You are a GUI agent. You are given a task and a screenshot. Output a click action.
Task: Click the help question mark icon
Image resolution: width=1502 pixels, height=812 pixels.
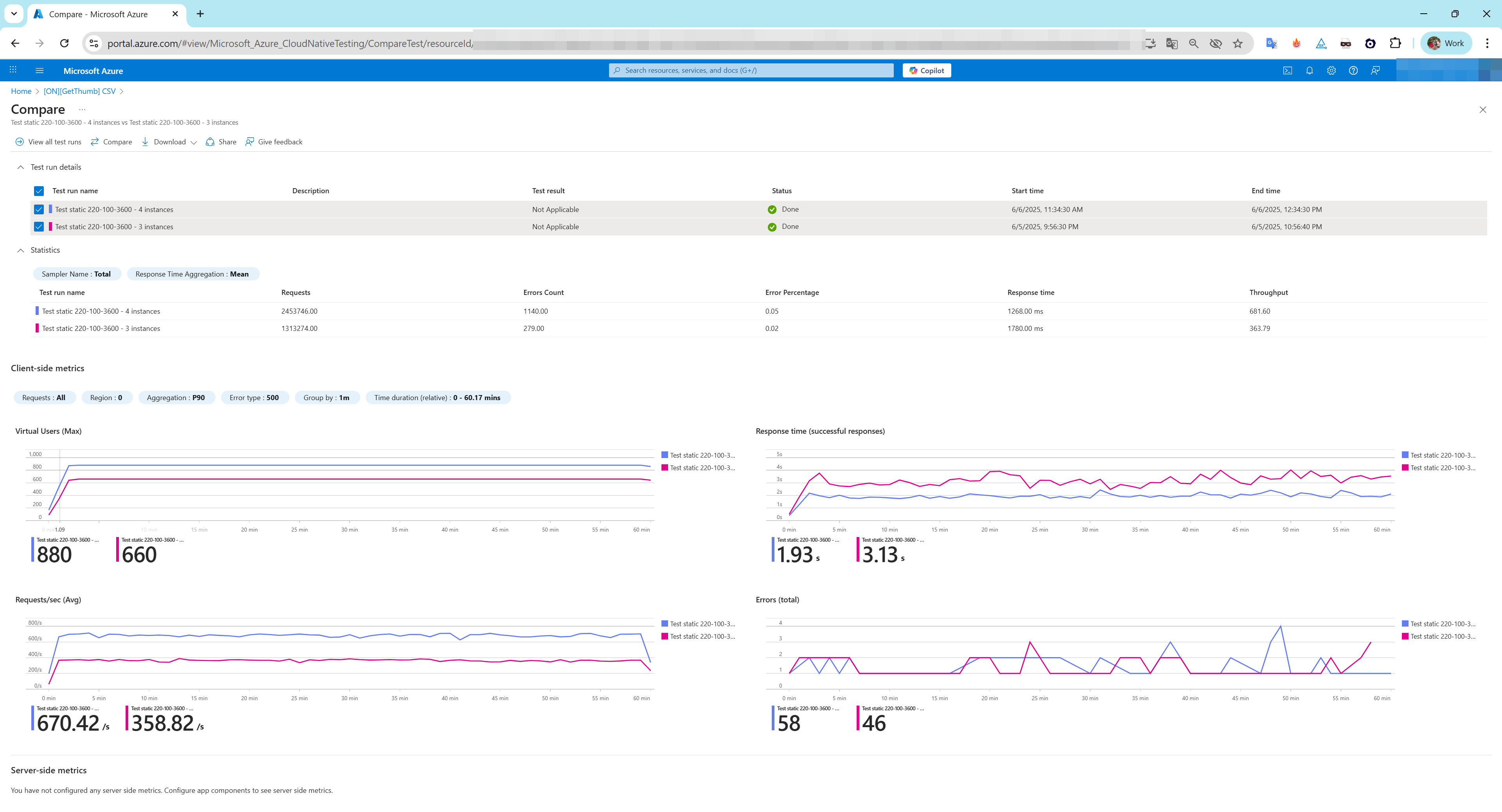pos(1353,70)
